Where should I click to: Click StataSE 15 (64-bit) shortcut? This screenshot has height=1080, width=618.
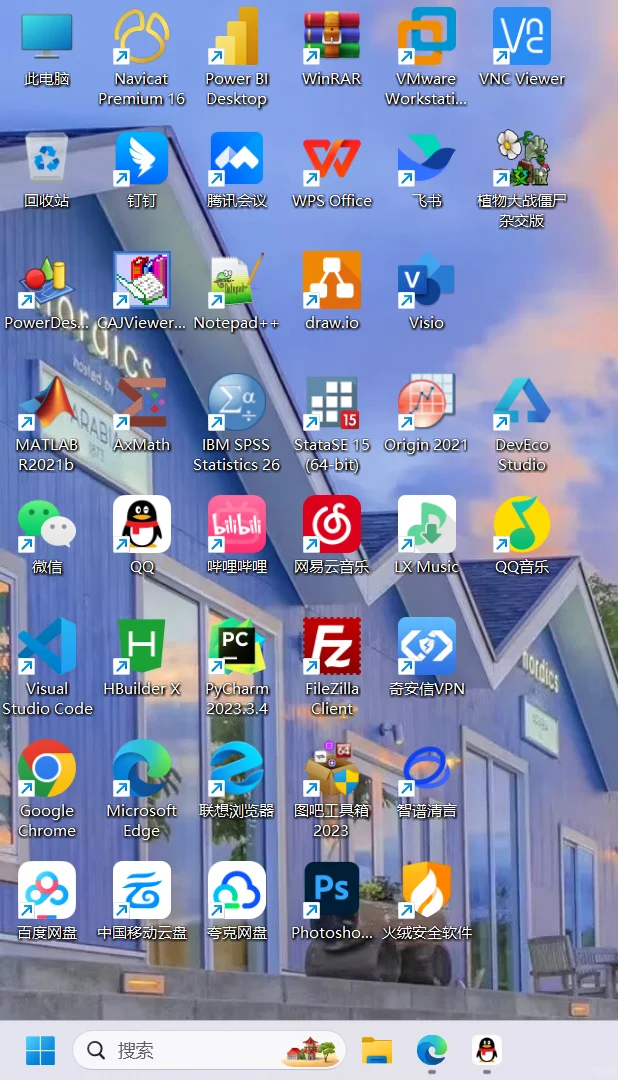(332, 402)
